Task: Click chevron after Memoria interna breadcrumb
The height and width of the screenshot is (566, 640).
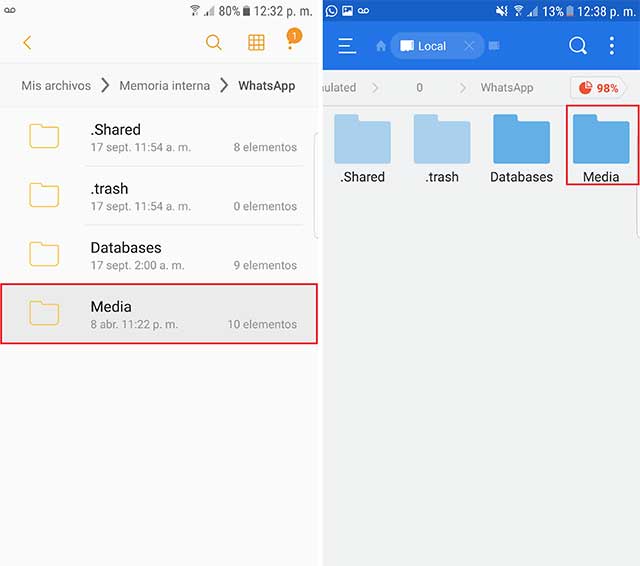Action: (224, 85)
